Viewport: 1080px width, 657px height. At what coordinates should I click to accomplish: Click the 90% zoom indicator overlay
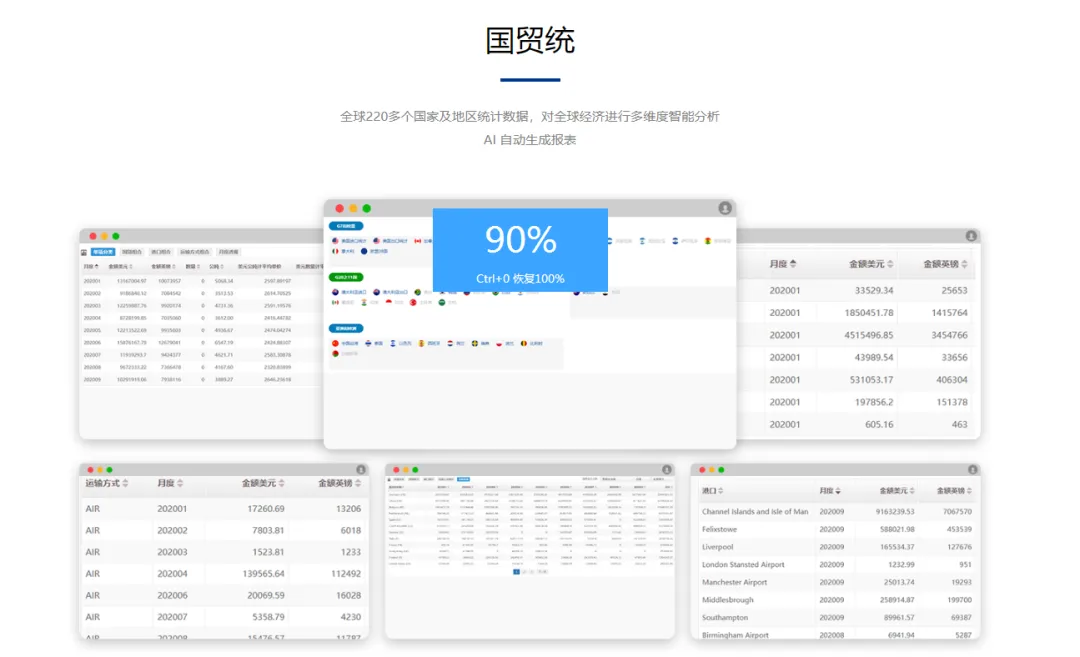[x=520, y=250]
